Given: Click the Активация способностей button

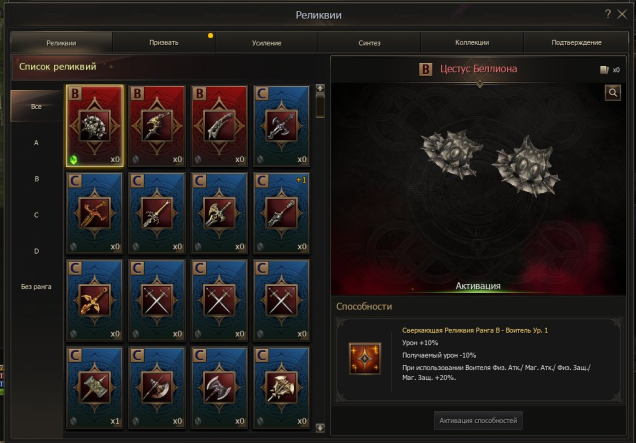Looking at the screenshot, I should coord(478,421).
